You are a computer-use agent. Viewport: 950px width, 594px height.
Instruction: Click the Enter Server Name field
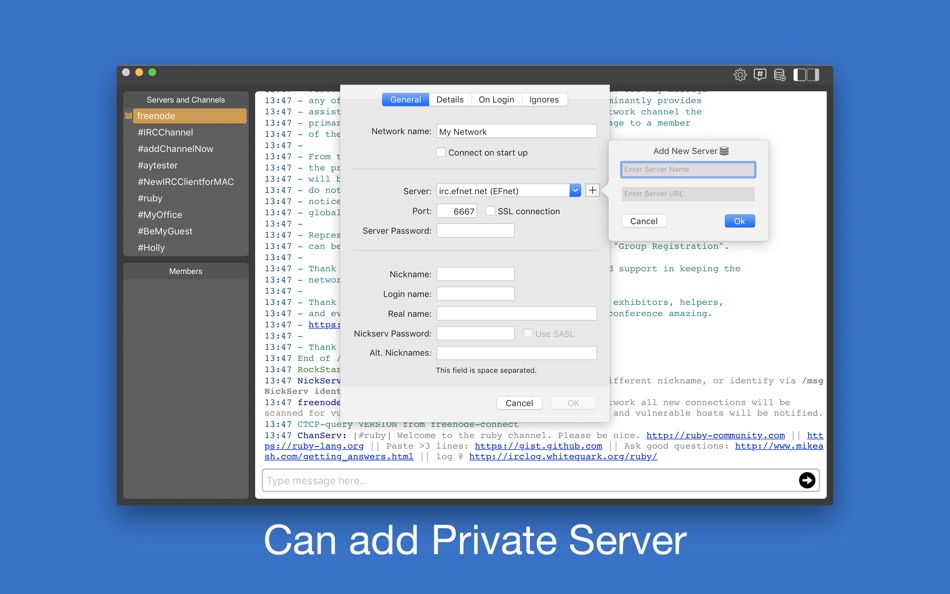click(688, 170)
